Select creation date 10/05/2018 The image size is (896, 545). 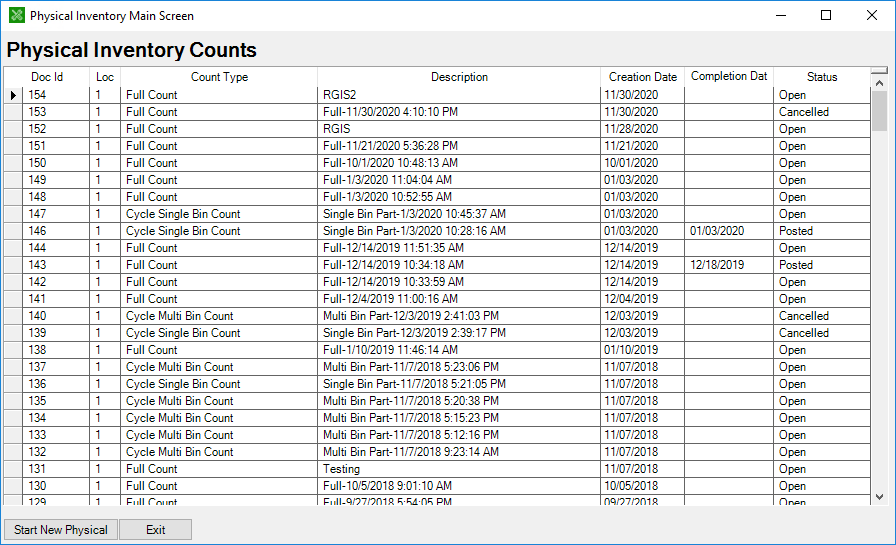tap(642, 486)
